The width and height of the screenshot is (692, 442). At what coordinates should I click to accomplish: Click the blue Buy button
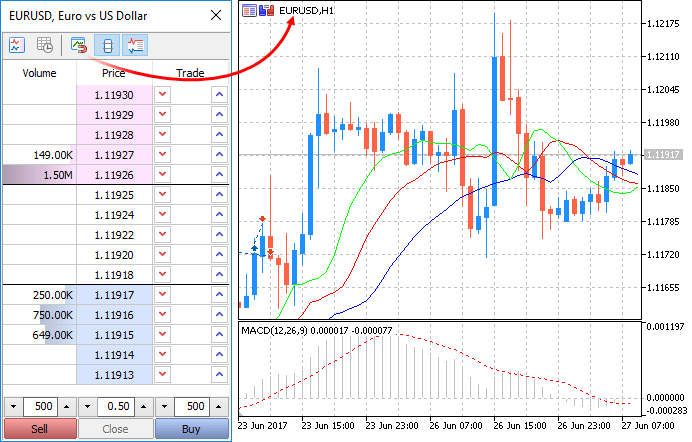192,429
